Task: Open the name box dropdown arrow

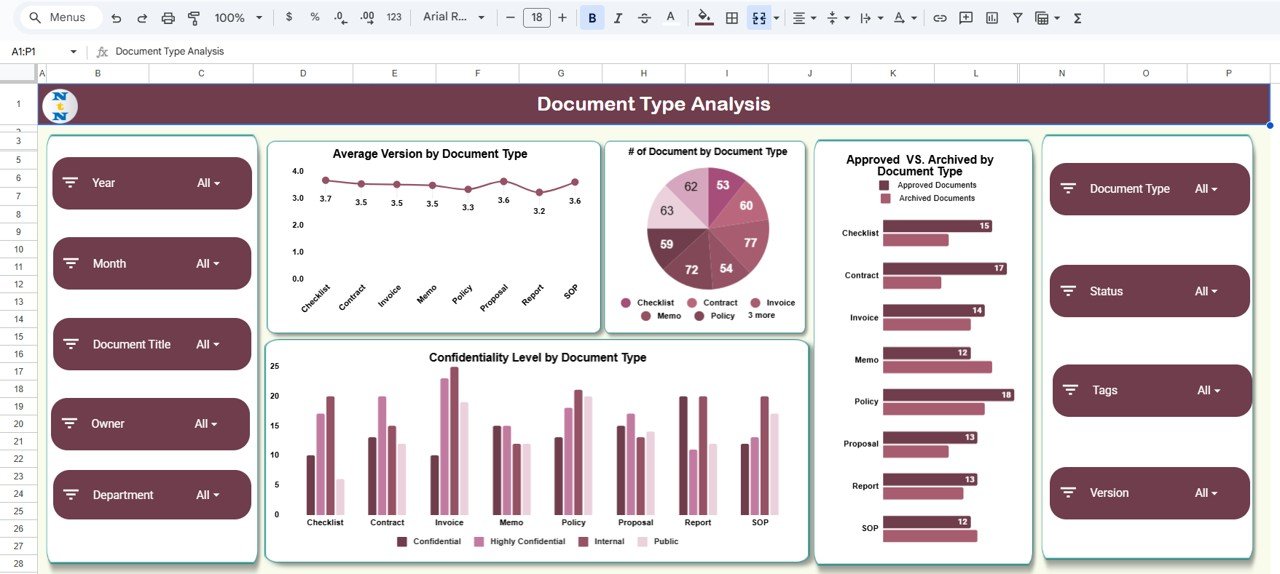Action: [x=73, y=51]
